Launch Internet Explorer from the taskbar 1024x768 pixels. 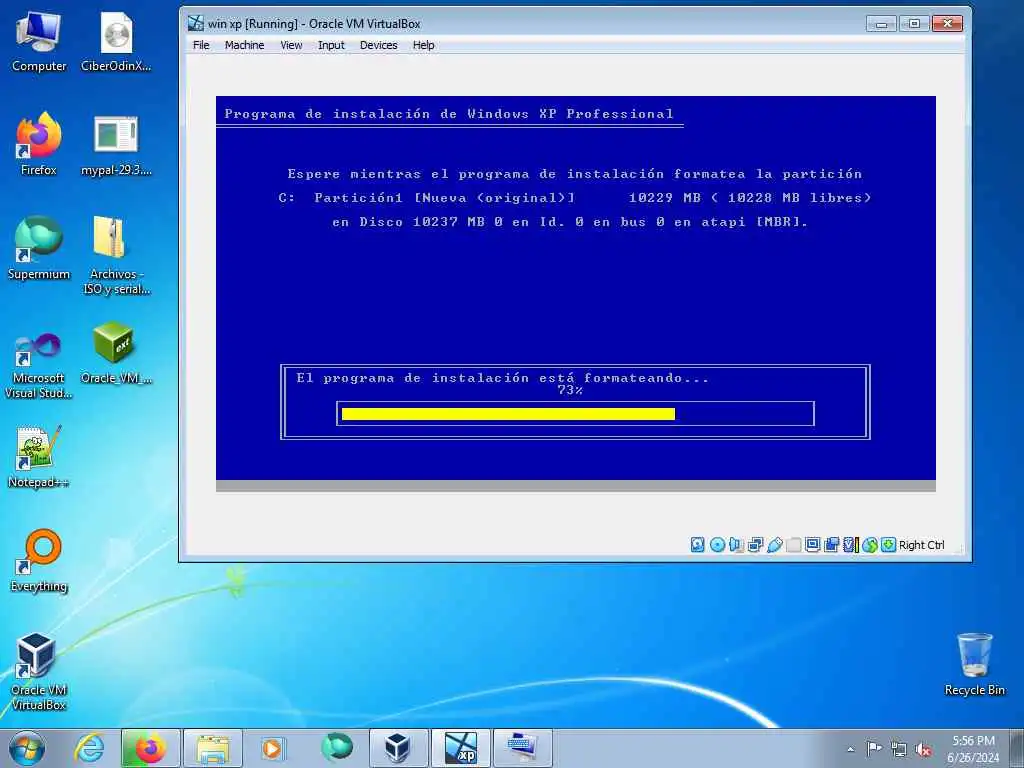[x=89, y=748]
